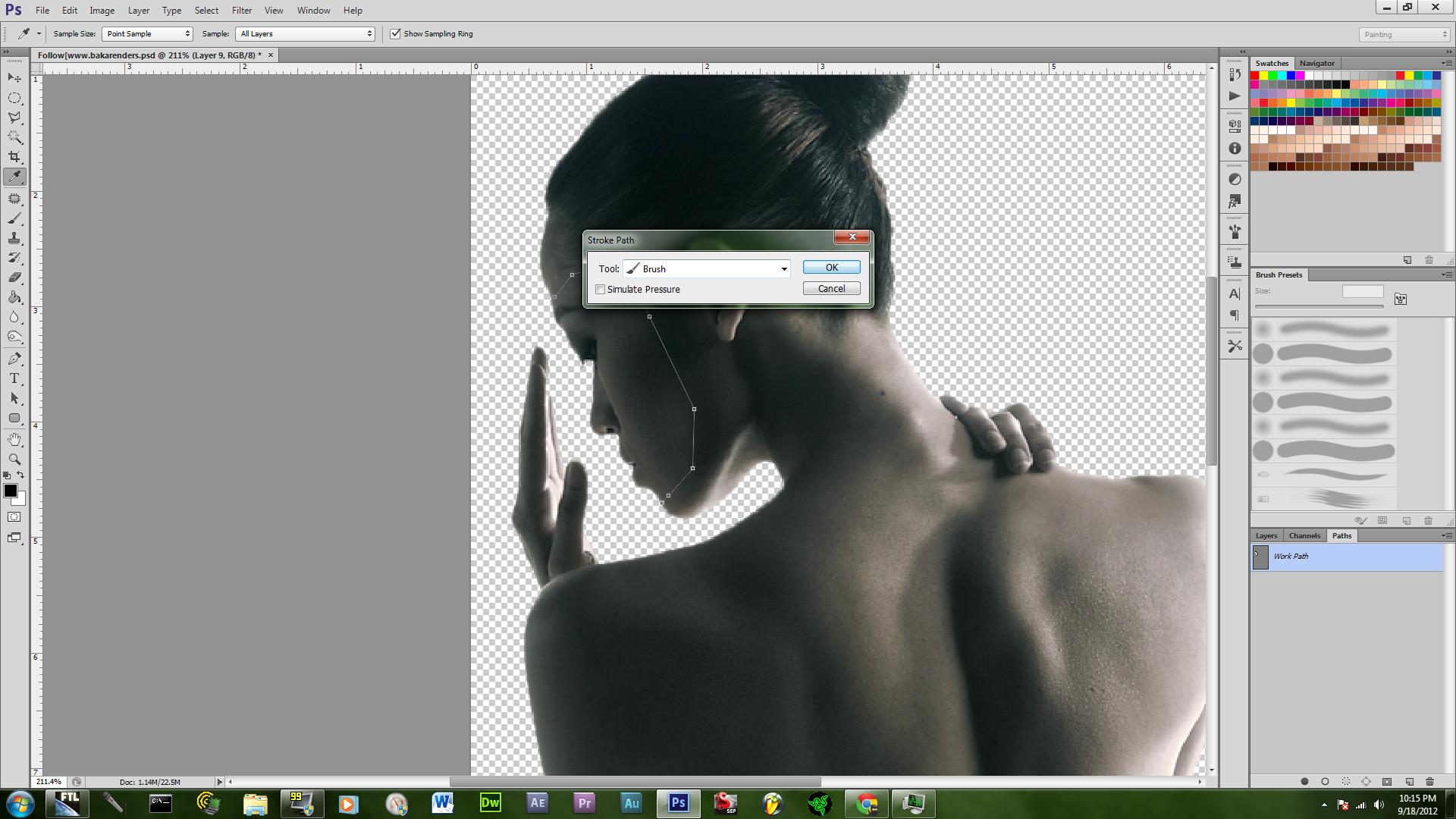Open the Painting workspace dropdown
The width and height of the screenshot is (1456, 819).
[x=1404, y=35]
